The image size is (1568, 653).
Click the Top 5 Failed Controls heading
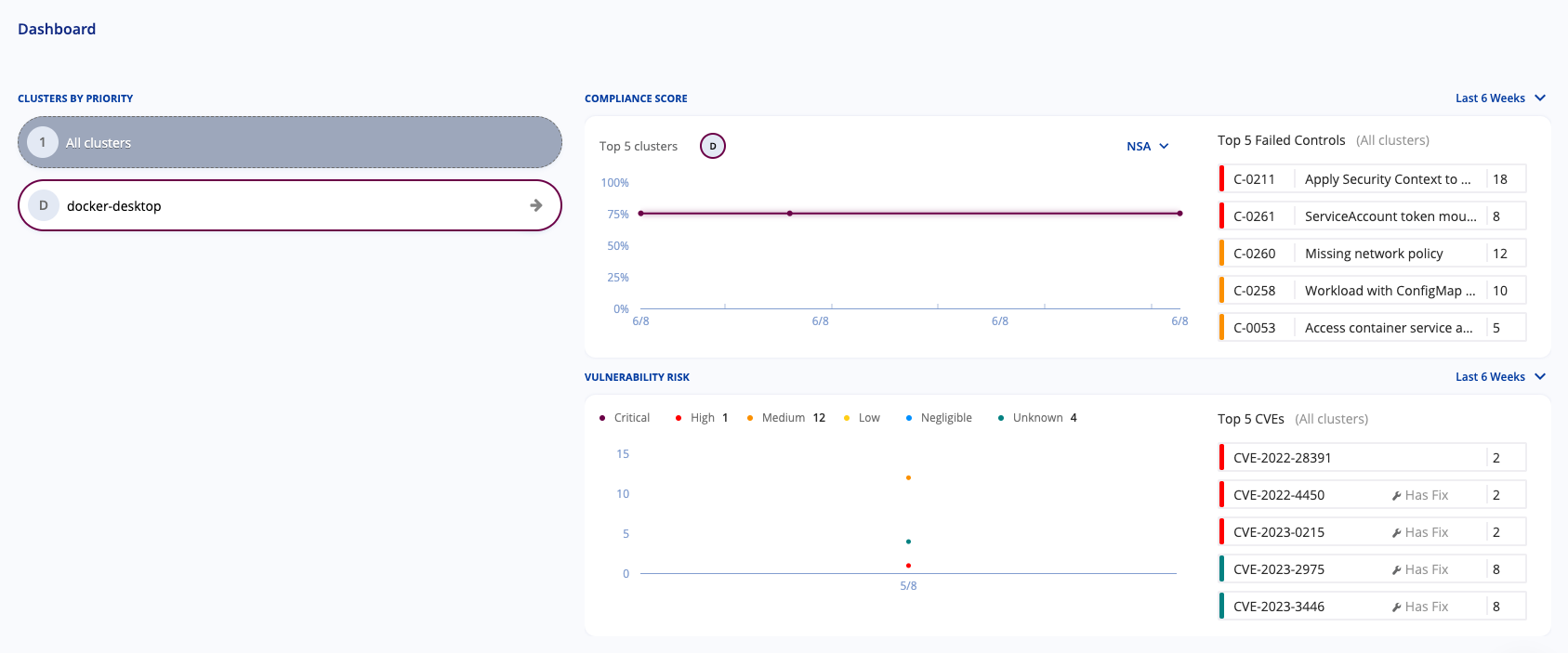[1281, 140]
